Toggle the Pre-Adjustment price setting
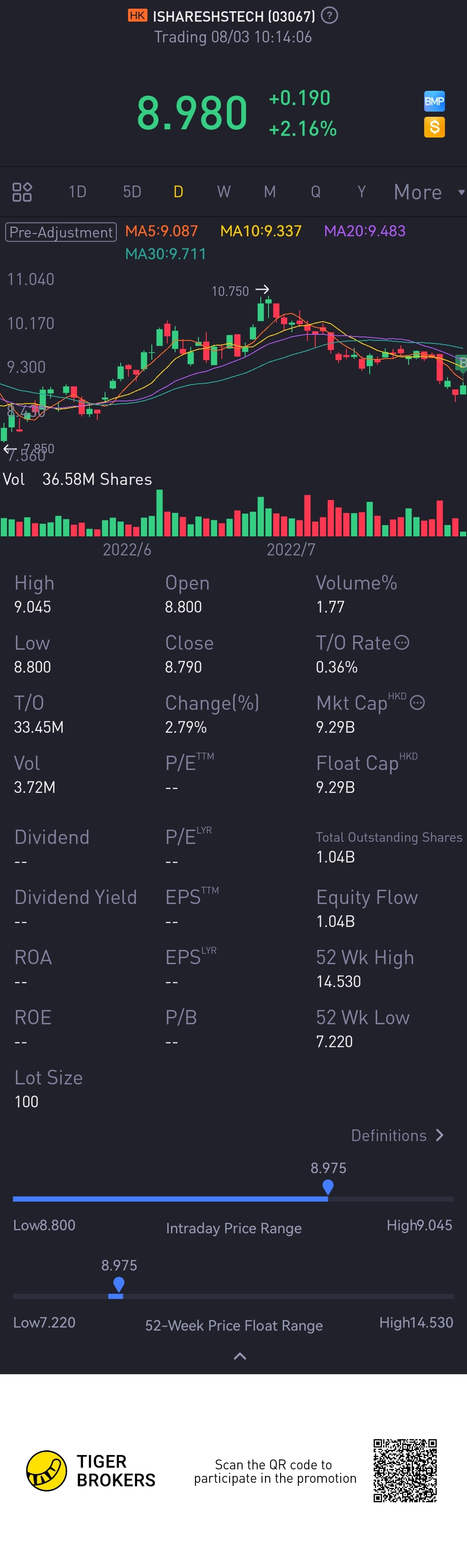Image resolution: width=467 pixels, height=1568 pixels. 61,232
